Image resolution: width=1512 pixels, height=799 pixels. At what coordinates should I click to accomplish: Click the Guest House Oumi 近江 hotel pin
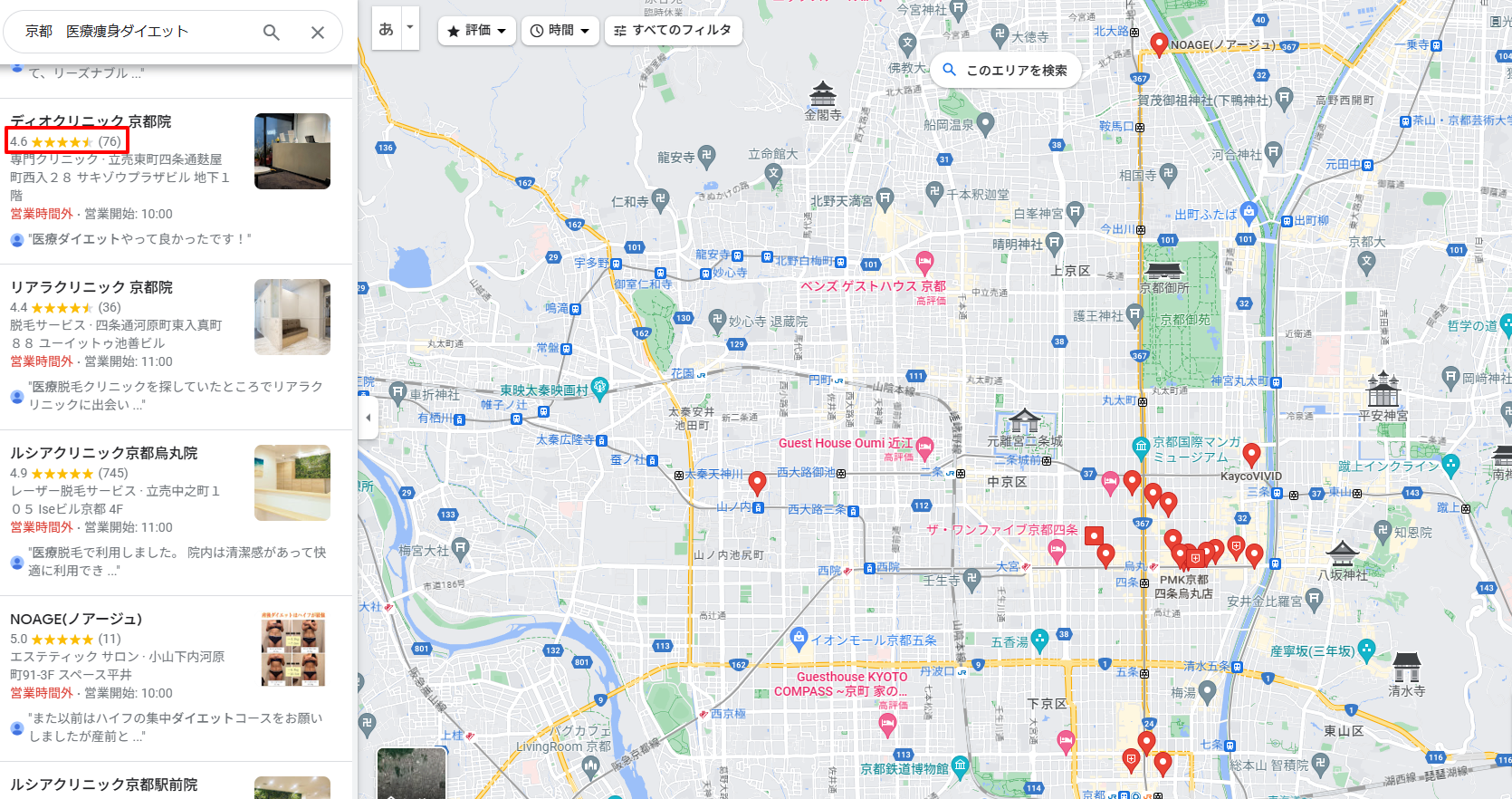(924, 448)
